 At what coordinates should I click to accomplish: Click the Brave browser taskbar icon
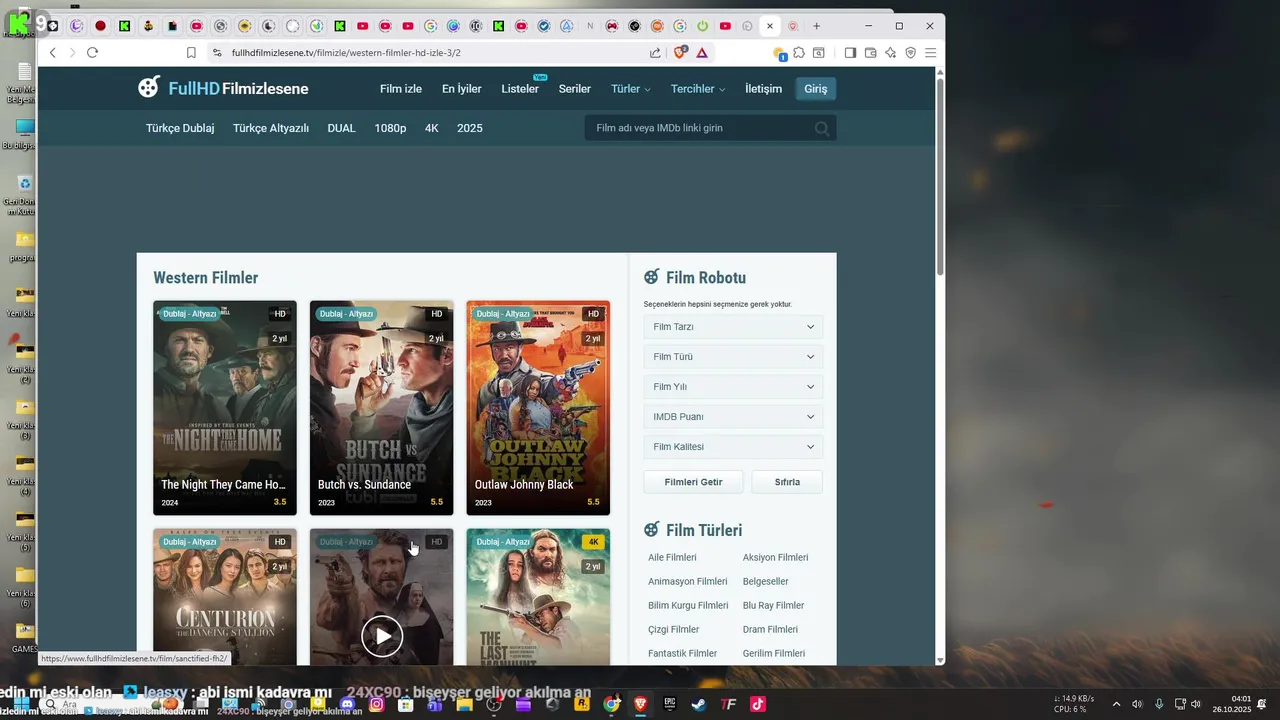640,704
